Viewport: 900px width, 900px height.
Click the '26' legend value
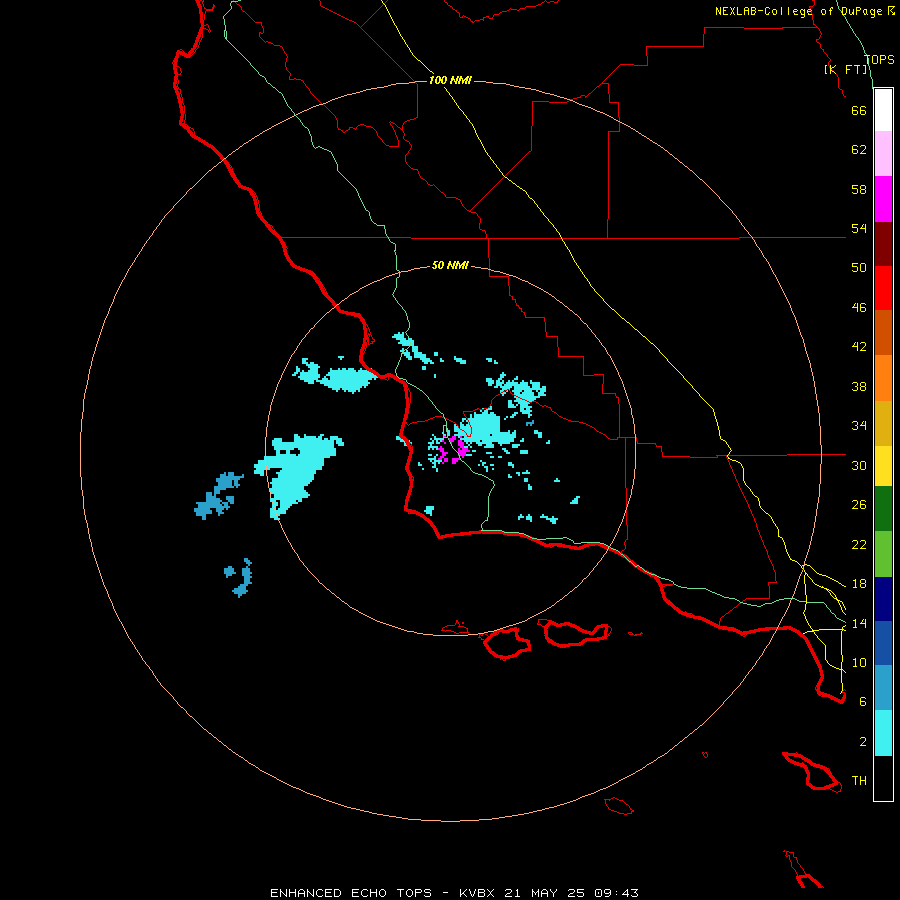click(x=859, y=505)
